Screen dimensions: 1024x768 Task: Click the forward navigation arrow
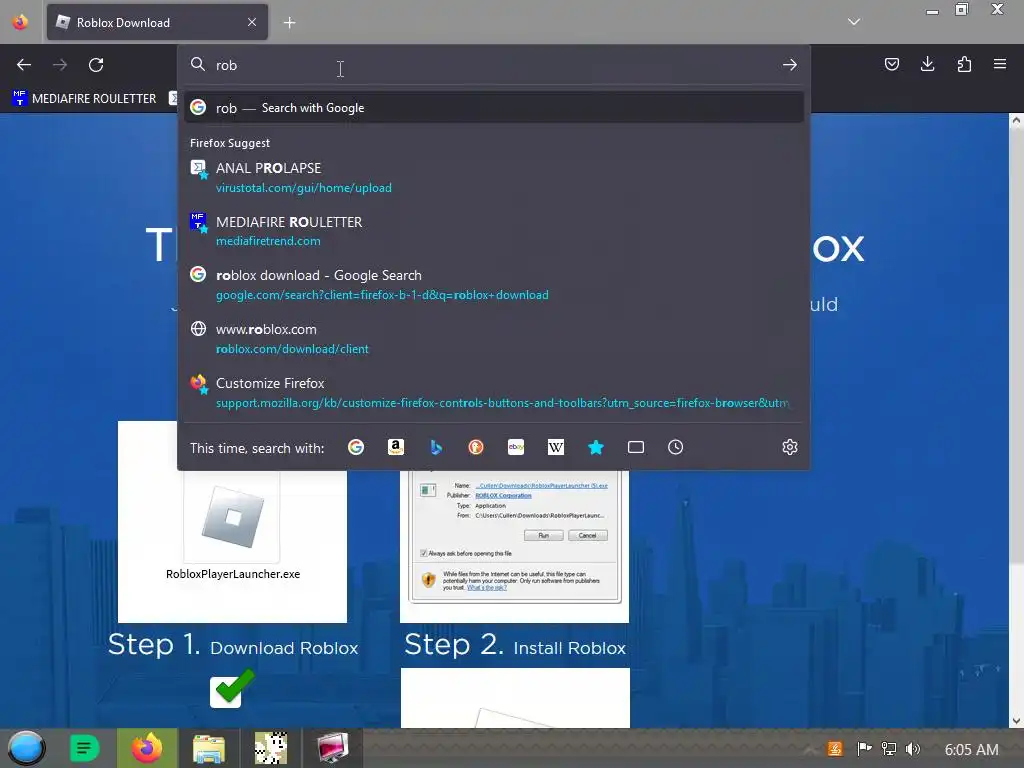pos(60,65)
